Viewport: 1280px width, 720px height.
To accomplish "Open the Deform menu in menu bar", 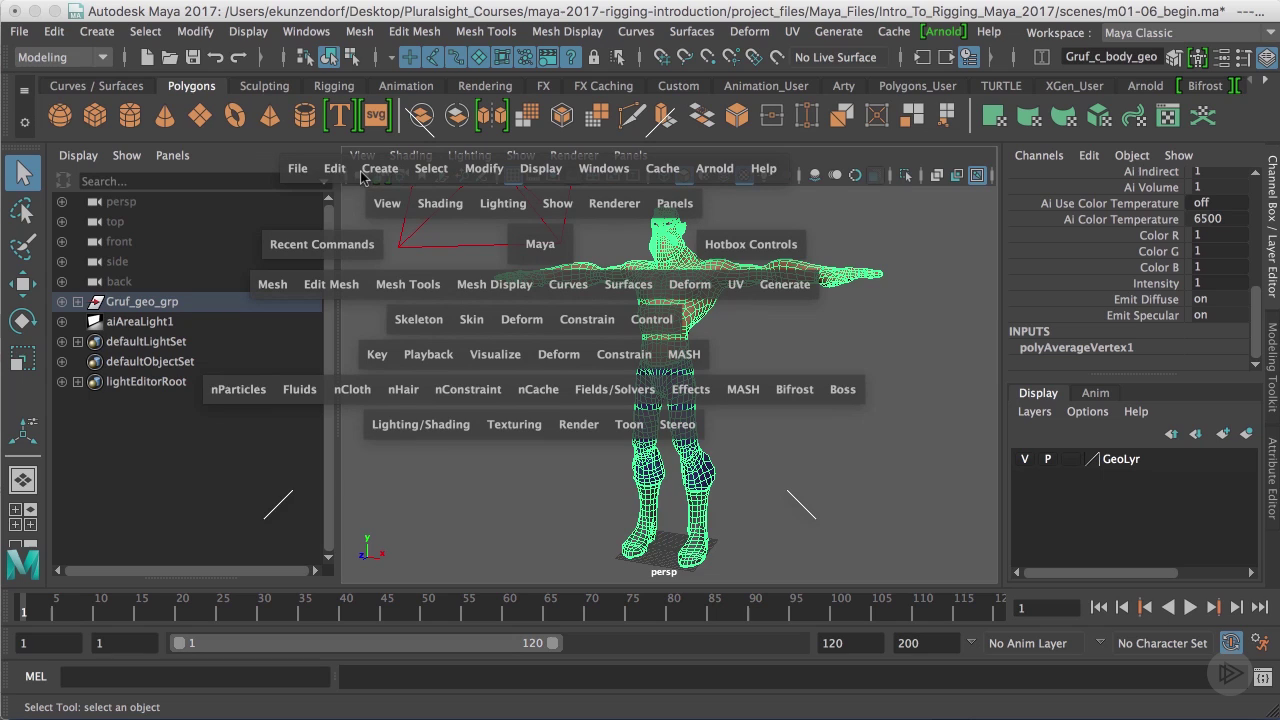I will pos(749,31).
